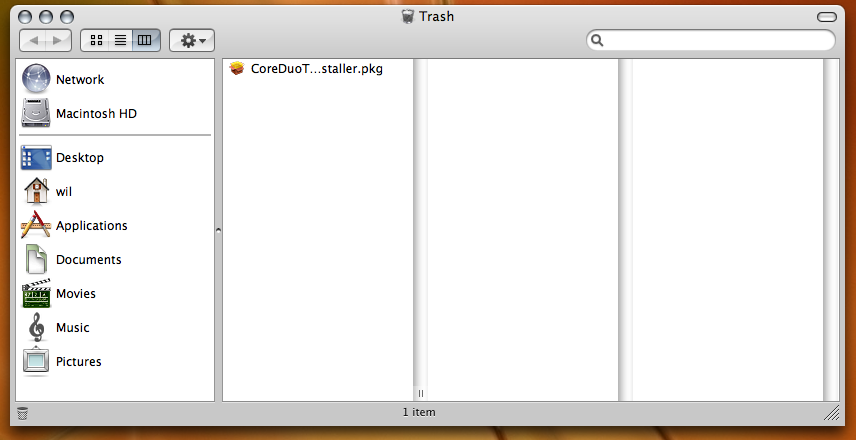Image resolution: width=856 pixels, height=440 pixels.
Task: Select the Macintosh HD label text
Action: (x=96, y=114)
